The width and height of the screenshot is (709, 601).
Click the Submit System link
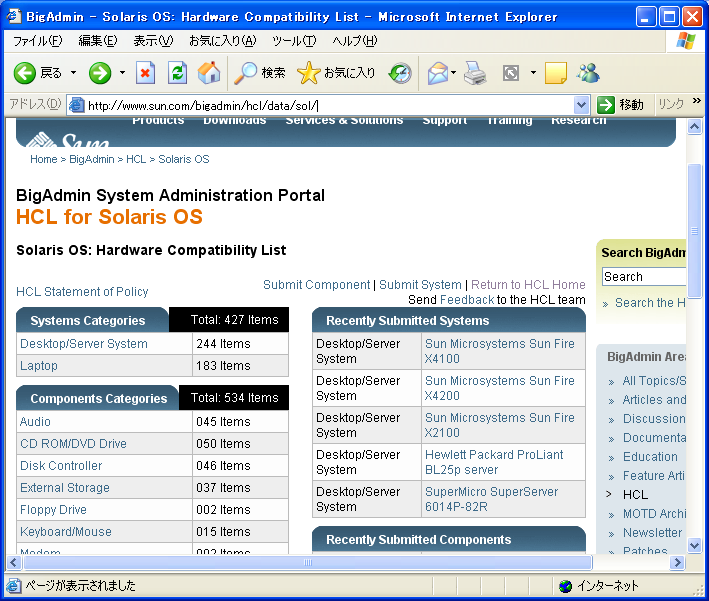click(x=420, y=284)
